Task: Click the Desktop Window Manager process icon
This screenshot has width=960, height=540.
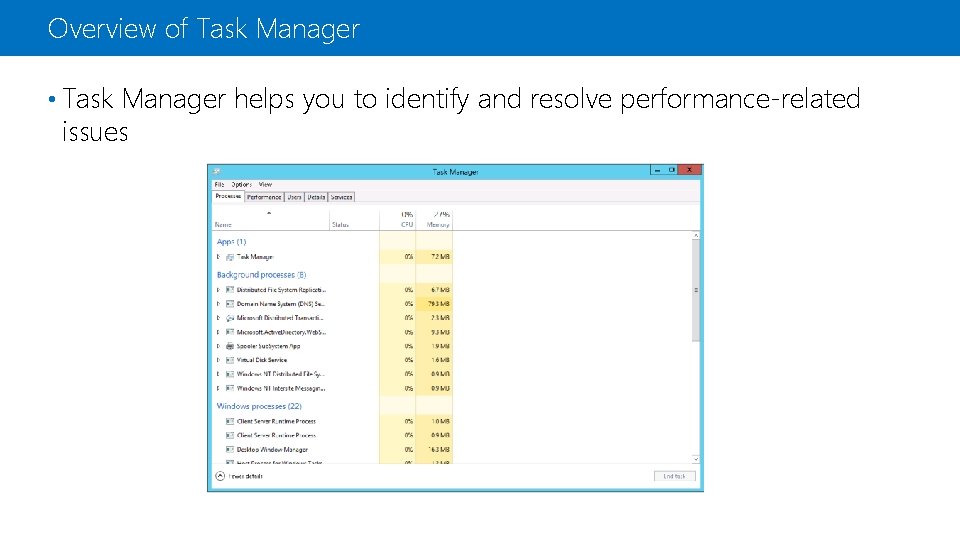Action: click(230, 449)
